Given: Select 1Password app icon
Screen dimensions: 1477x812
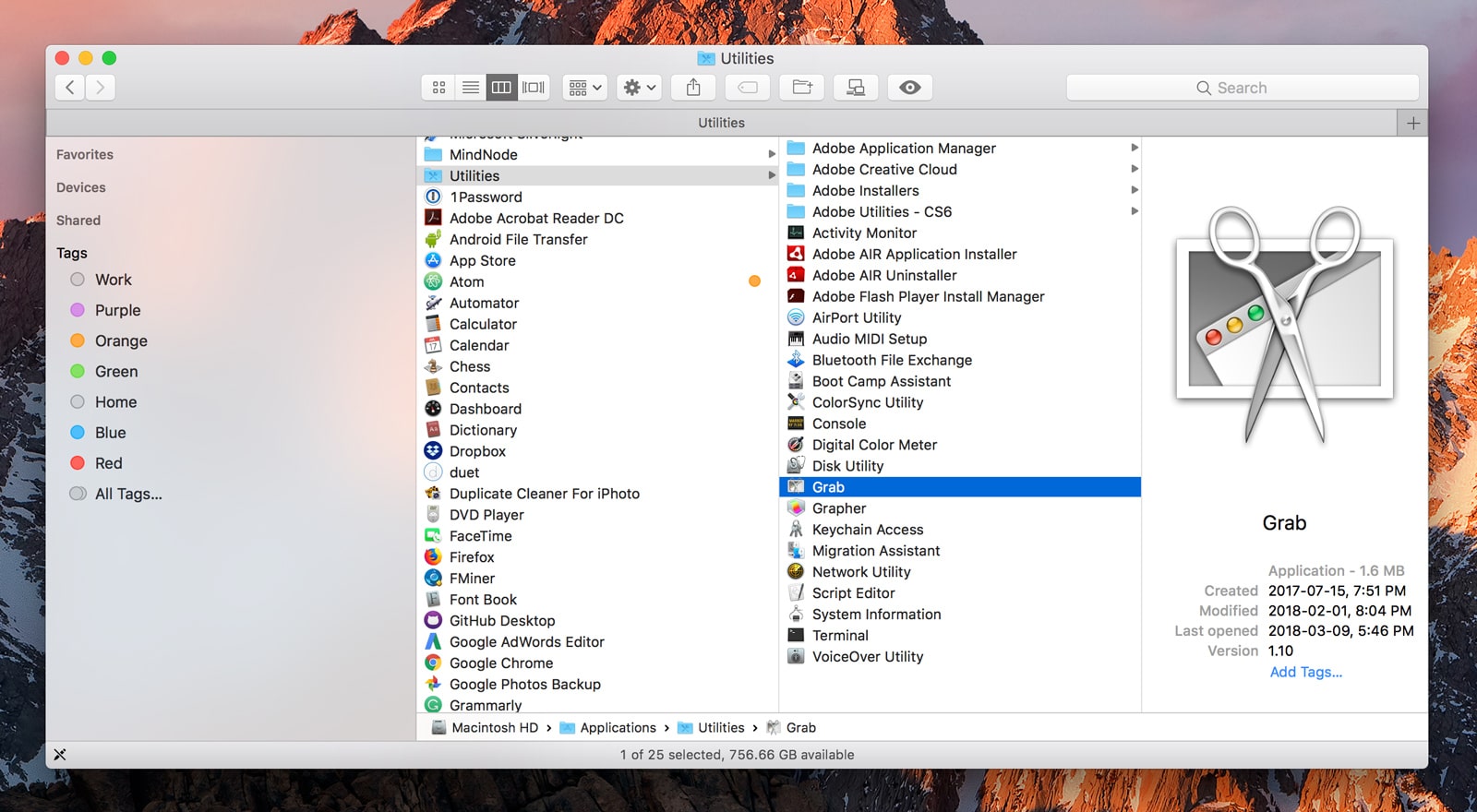Looking at the screenshot, I should (x=433, y=197).
